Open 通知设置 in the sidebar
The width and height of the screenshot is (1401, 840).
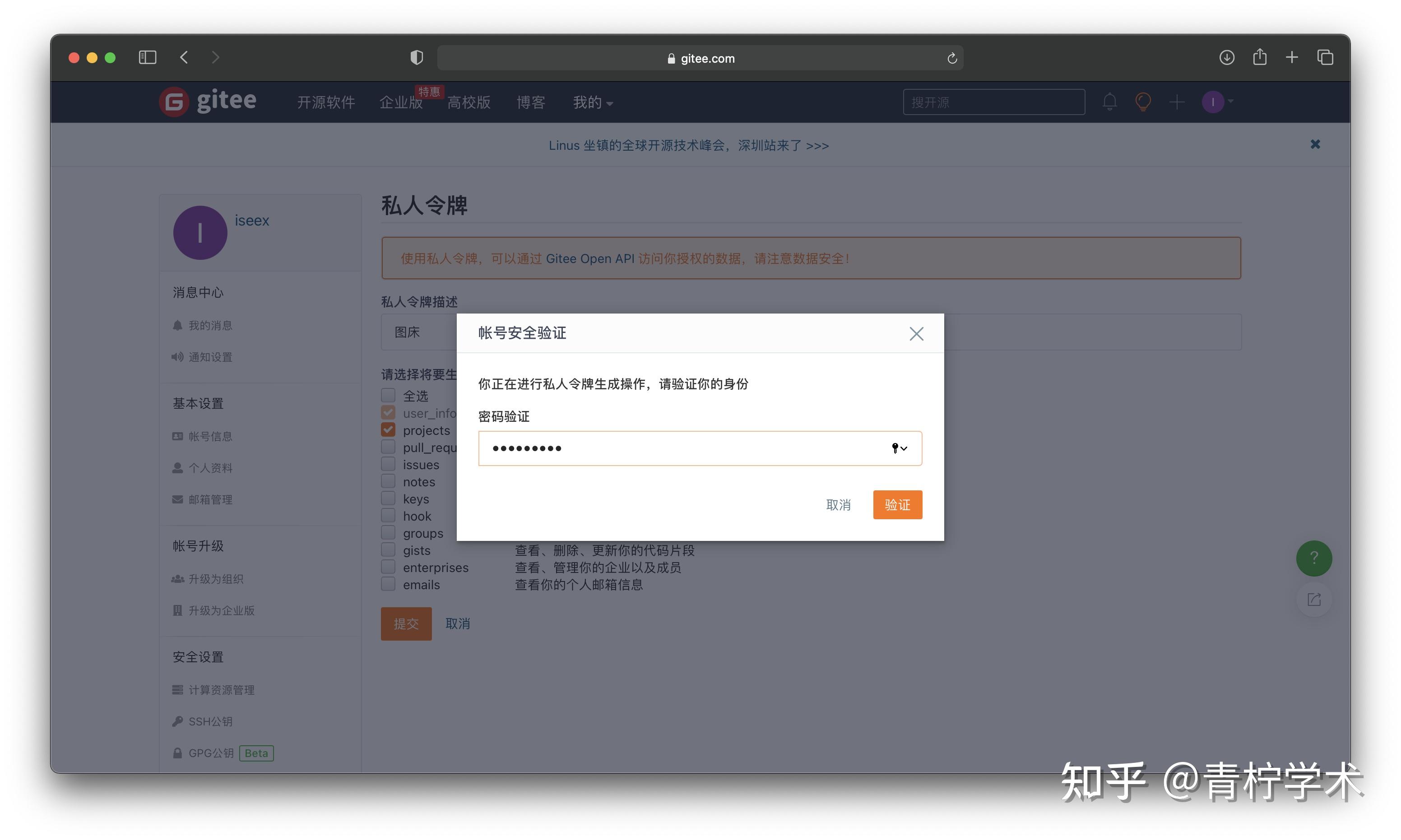coord(202,357)
